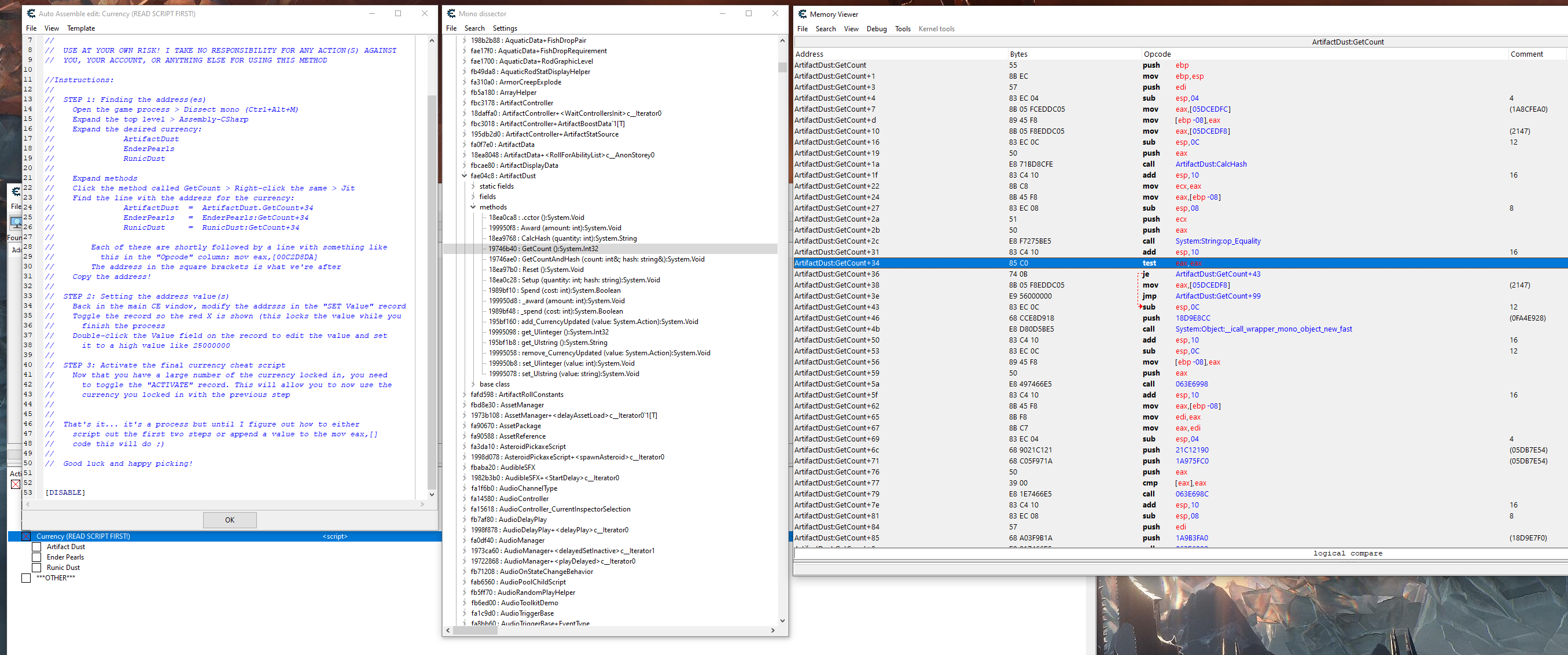Expand the base class node
1568x655 pixels.
pyautogui.click(x=474, y=384)
